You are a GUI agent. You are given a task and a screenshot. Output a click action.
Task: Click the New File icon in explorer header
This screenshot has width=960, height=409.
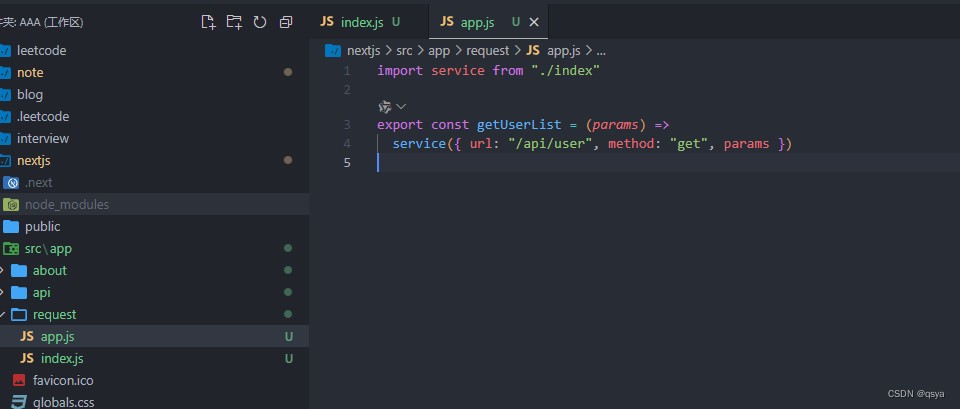click(x=208, y=21)
